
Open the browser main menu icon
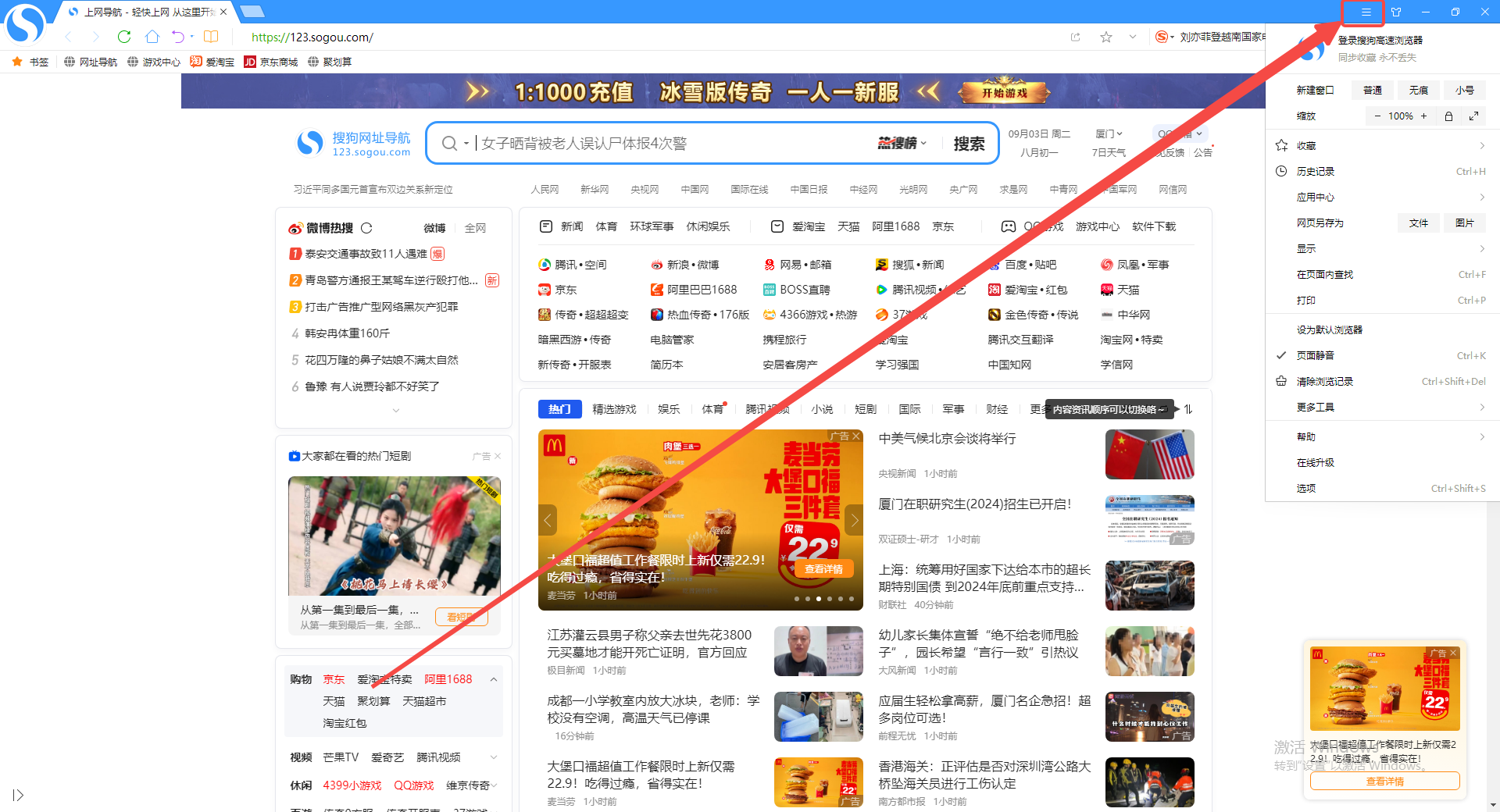pos(1366,12)
